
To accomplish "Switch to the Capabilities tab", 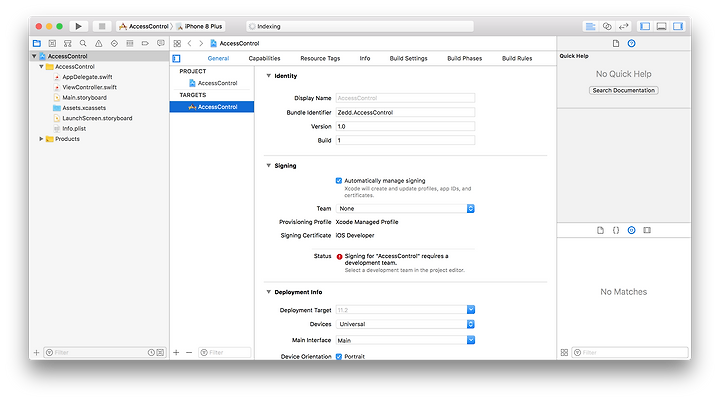I will pyautogui.click(x=264, y=58).
